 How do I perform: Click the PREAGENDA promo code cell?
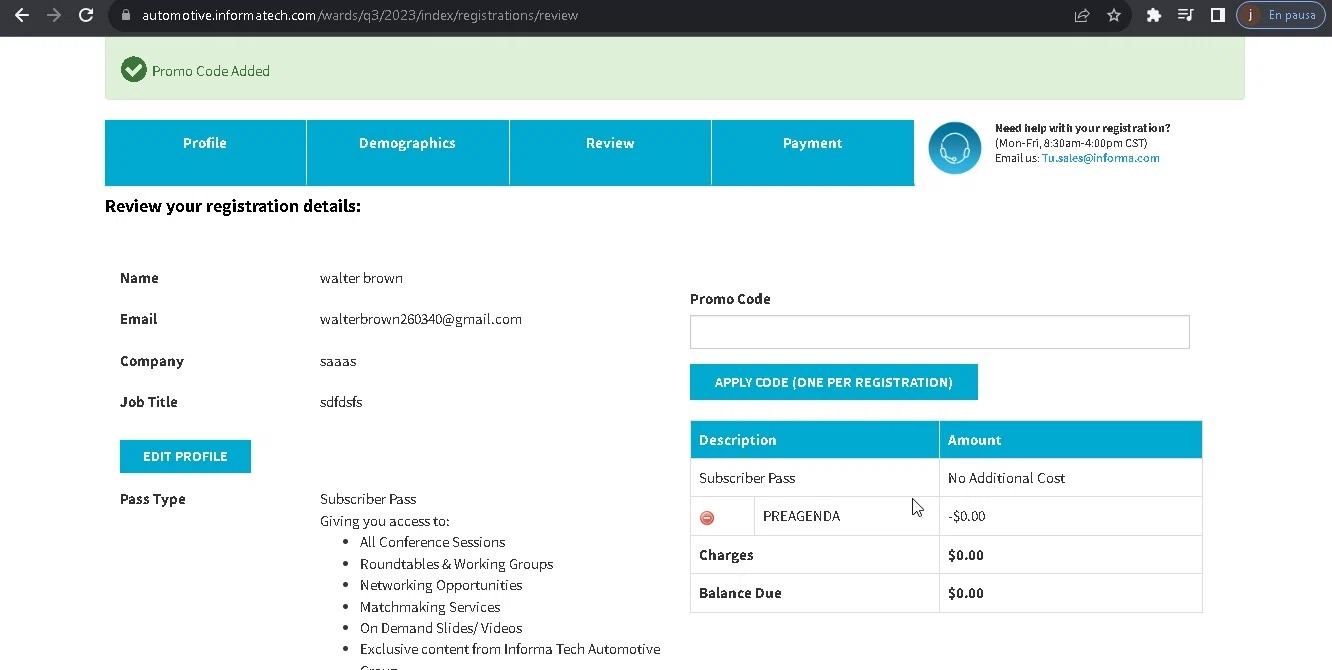tap(846, 516)
